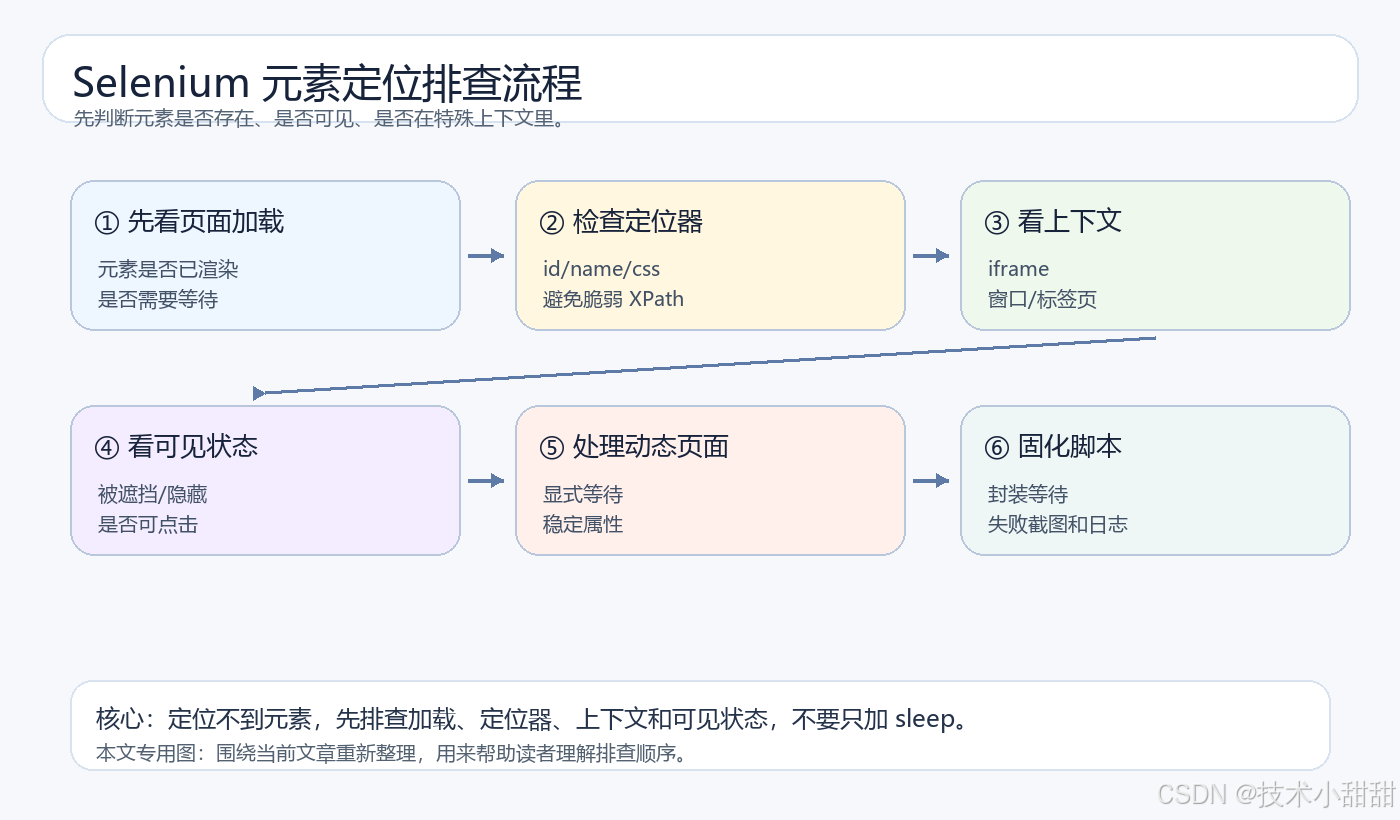
Task: Click the text "显式等待"
Action: [583, 494]
